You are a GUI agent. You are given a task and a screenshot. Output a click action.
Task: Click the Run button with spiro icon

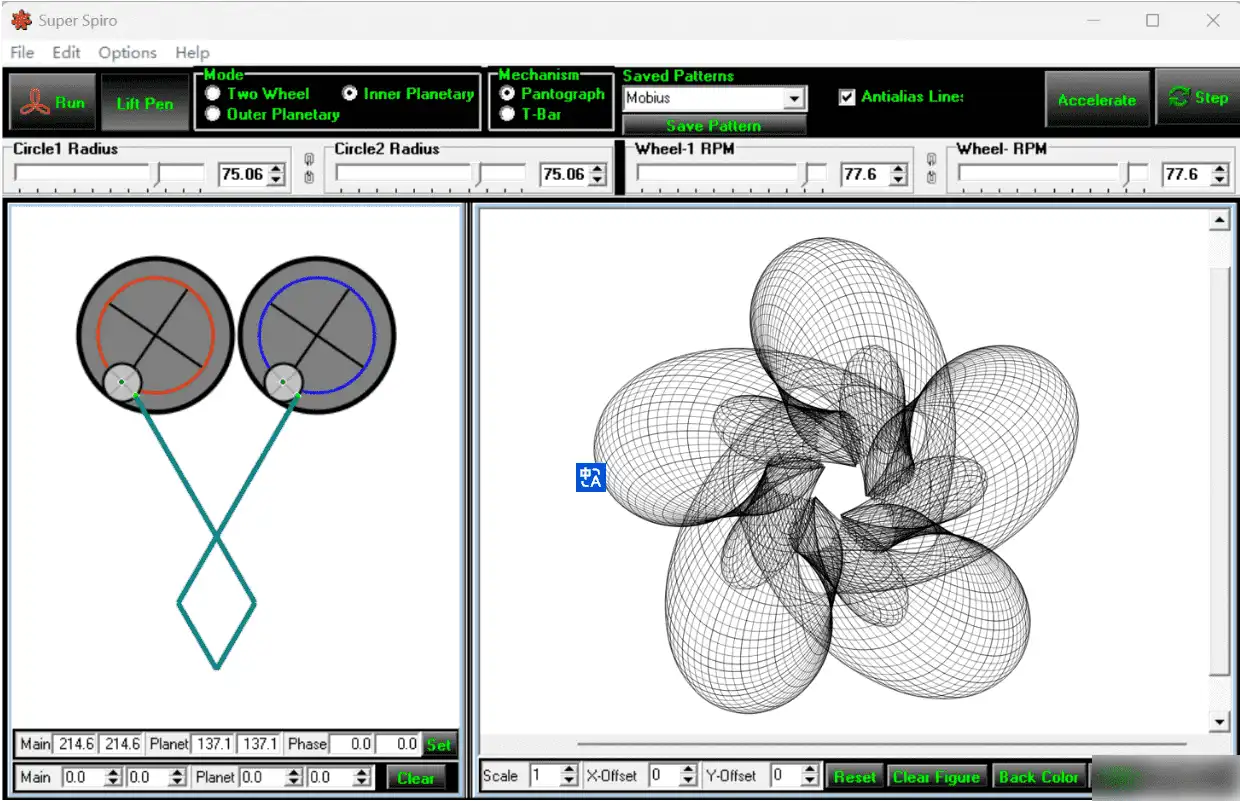coord(54,102)
